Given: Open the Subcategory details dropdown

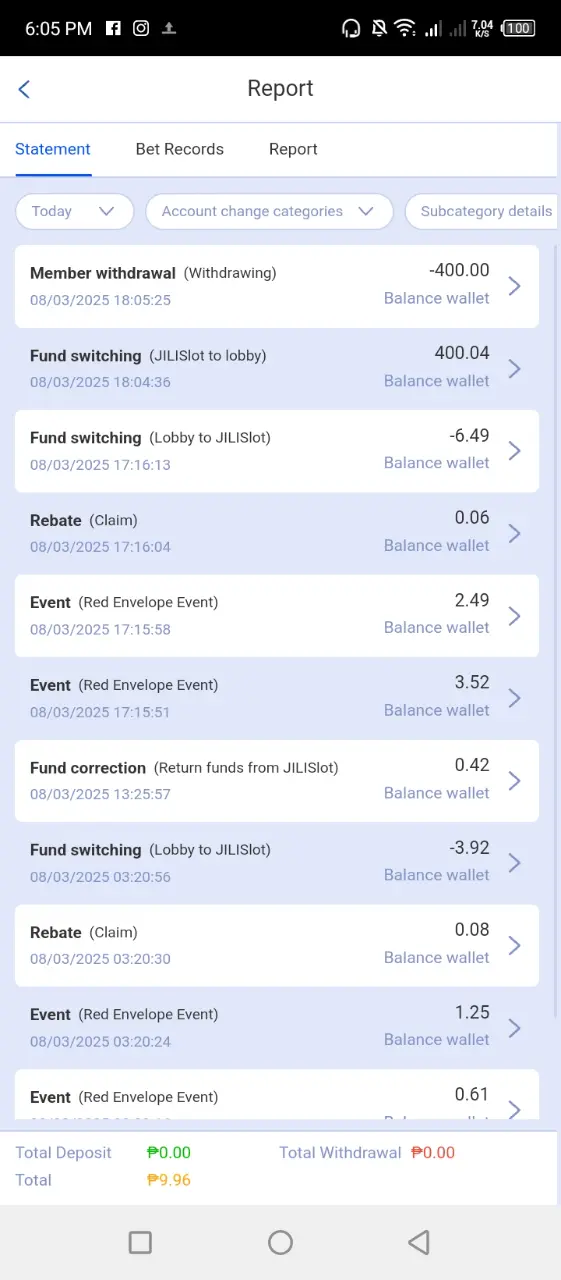Looking at the screenshot, I should [x=483, y=211].
